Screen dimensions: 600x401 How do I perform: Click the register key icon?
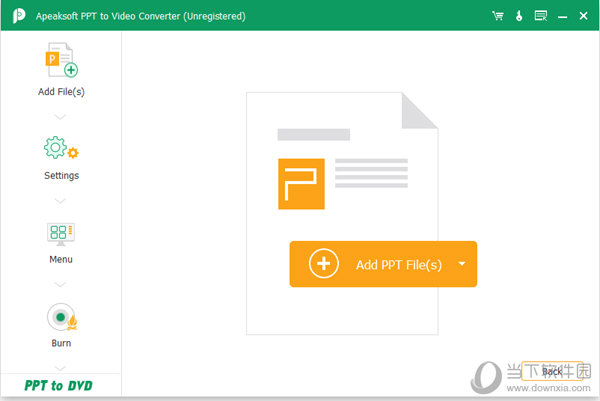click(519, 16)
